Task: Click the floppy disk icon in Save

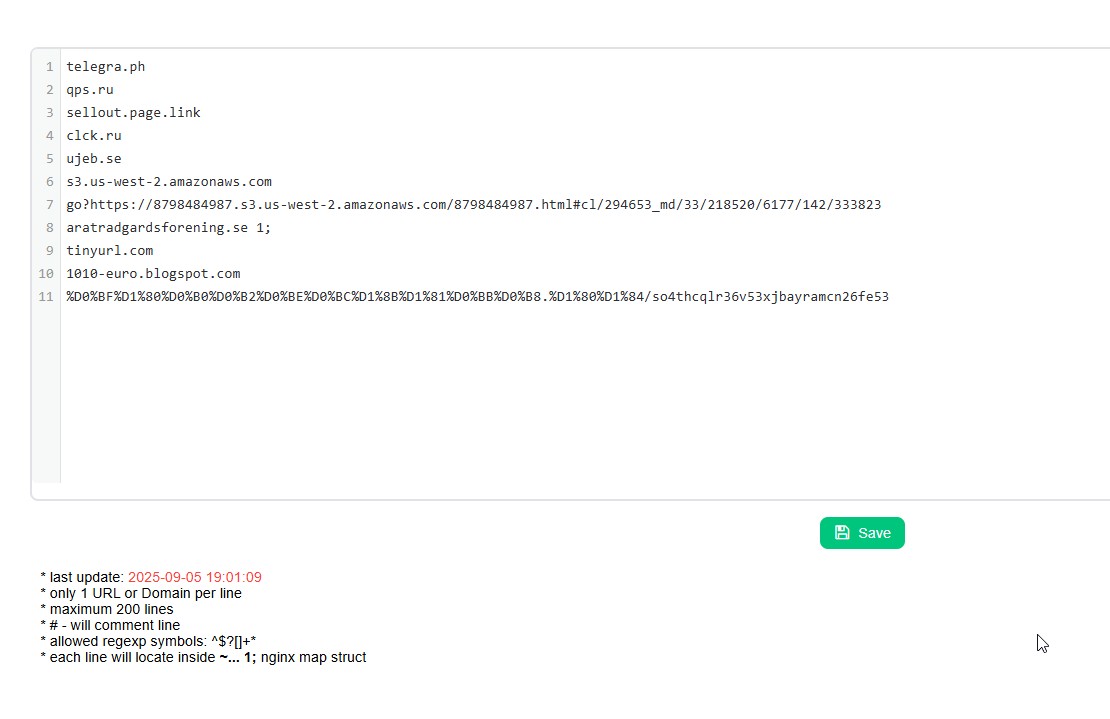Action: [x=842, y=533]
